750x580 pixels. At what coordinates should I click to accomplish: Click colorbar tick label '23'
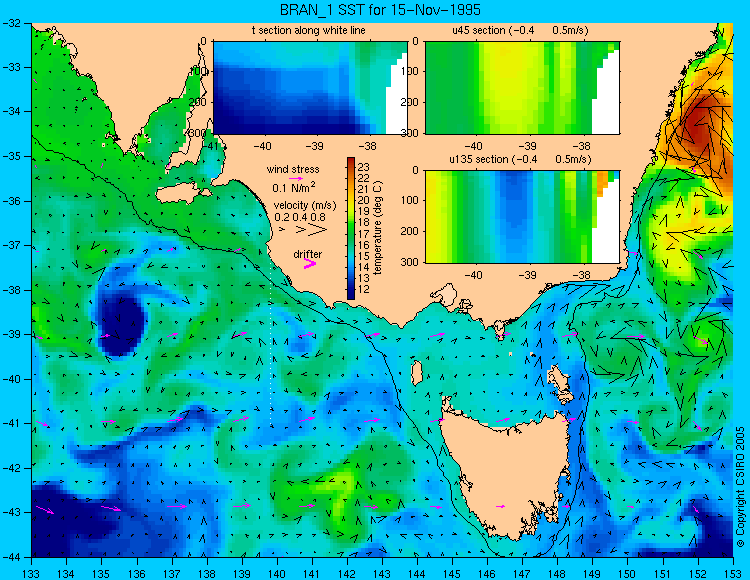[364, 167]
